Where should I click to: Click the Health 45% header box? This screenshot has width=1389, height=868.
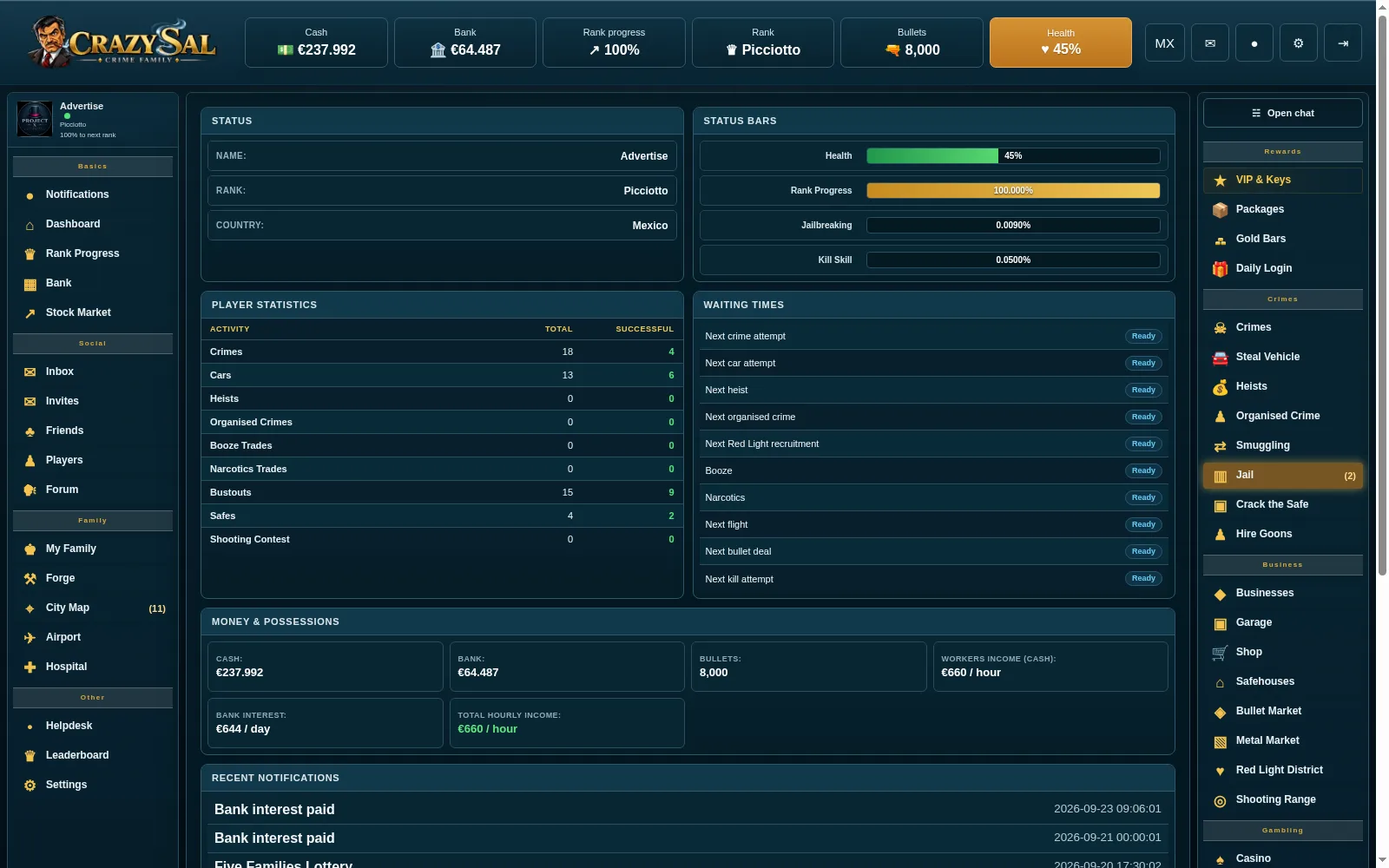pos(1060,43)
